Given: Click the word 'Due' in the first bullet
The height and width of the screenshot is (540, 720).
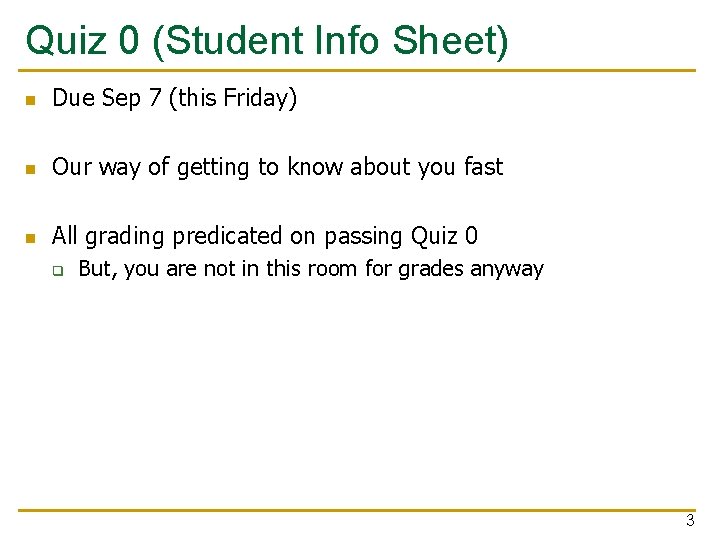Looking at the screenshot, I should 73,99.
